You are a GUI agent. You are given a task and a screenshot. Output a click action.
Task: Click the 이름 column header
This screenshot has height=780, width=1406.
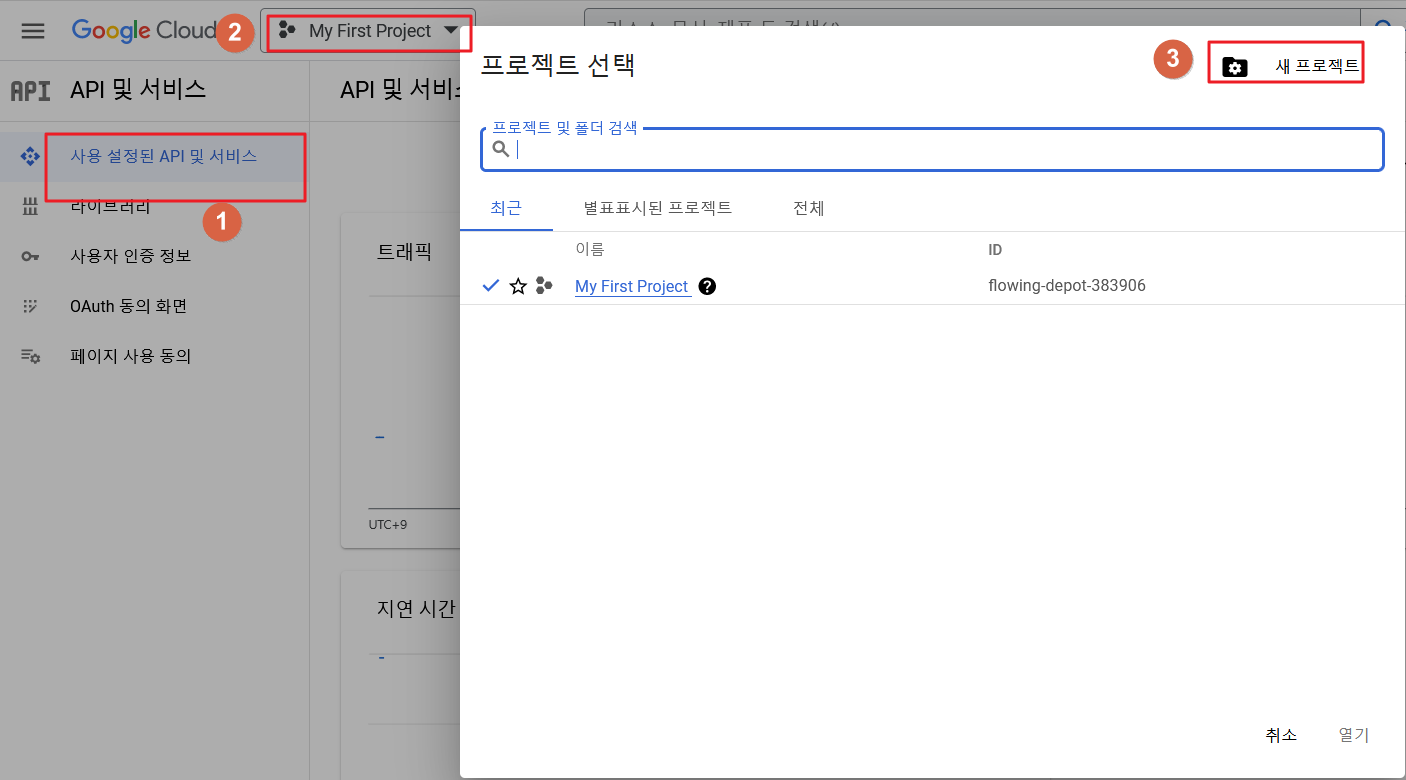coord(590,249)
